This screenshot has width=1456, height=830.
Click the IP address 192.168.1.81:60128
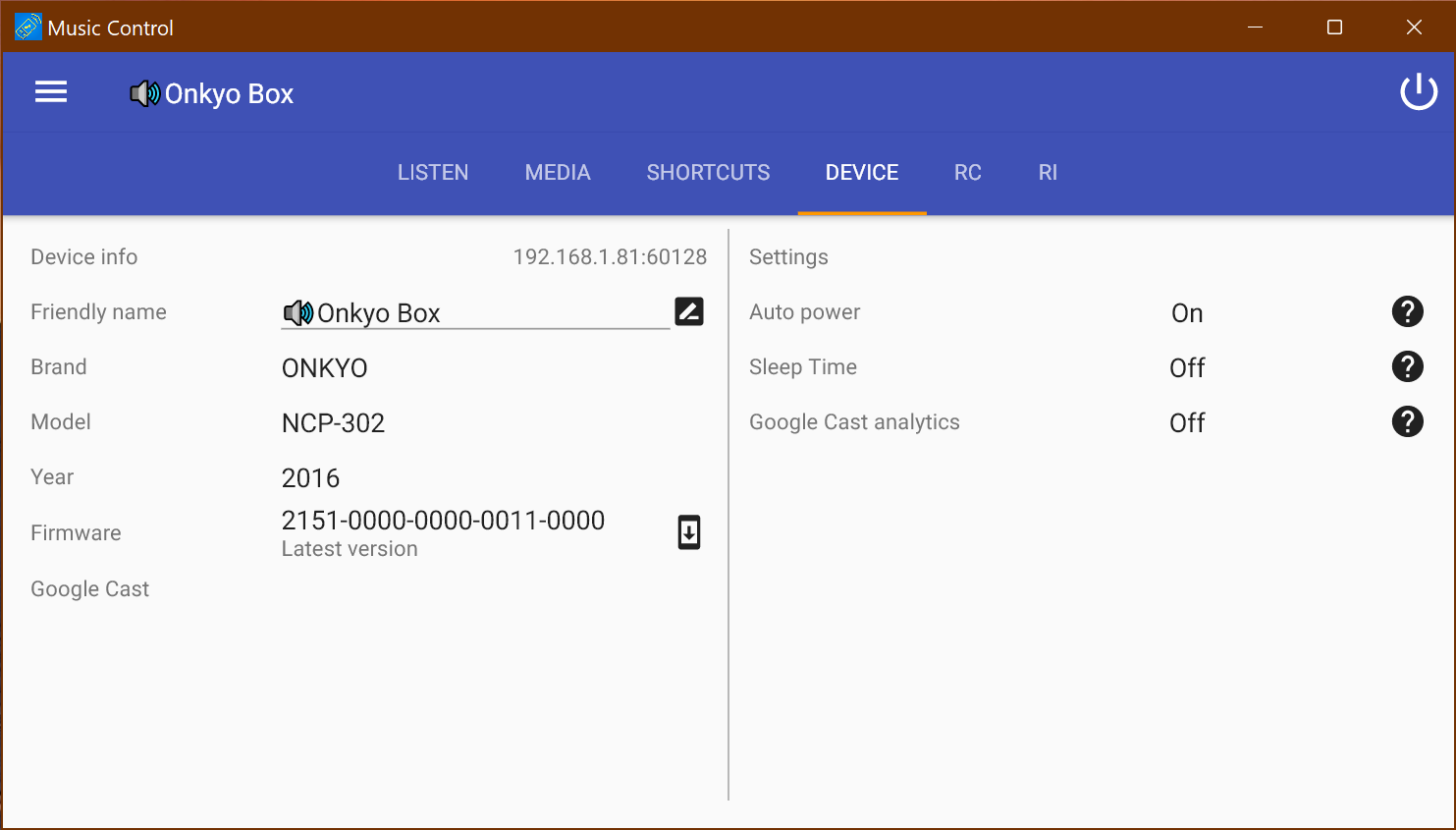click(x=610, y=257)
